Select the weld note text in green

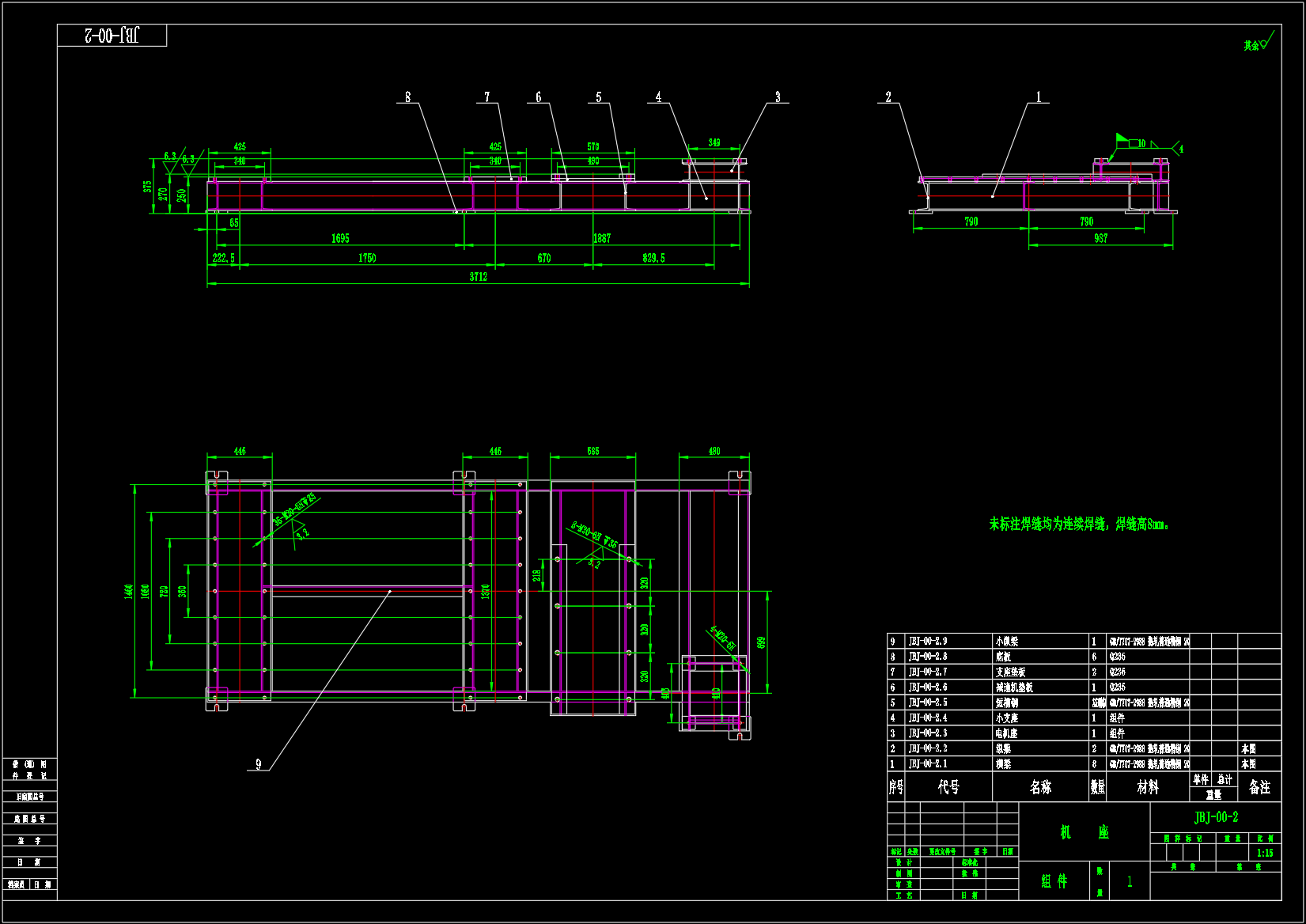point(1078,524)
